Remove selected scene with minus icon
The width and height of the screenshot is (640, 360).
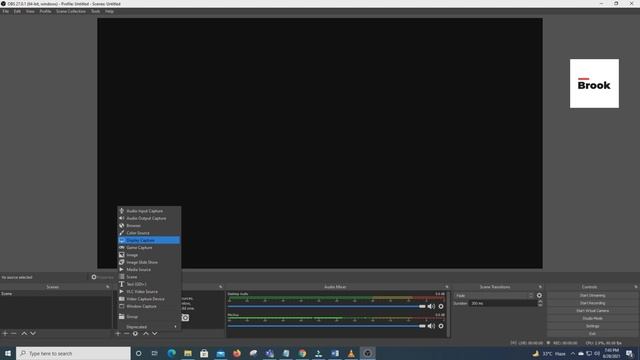(x=14, y=333)
